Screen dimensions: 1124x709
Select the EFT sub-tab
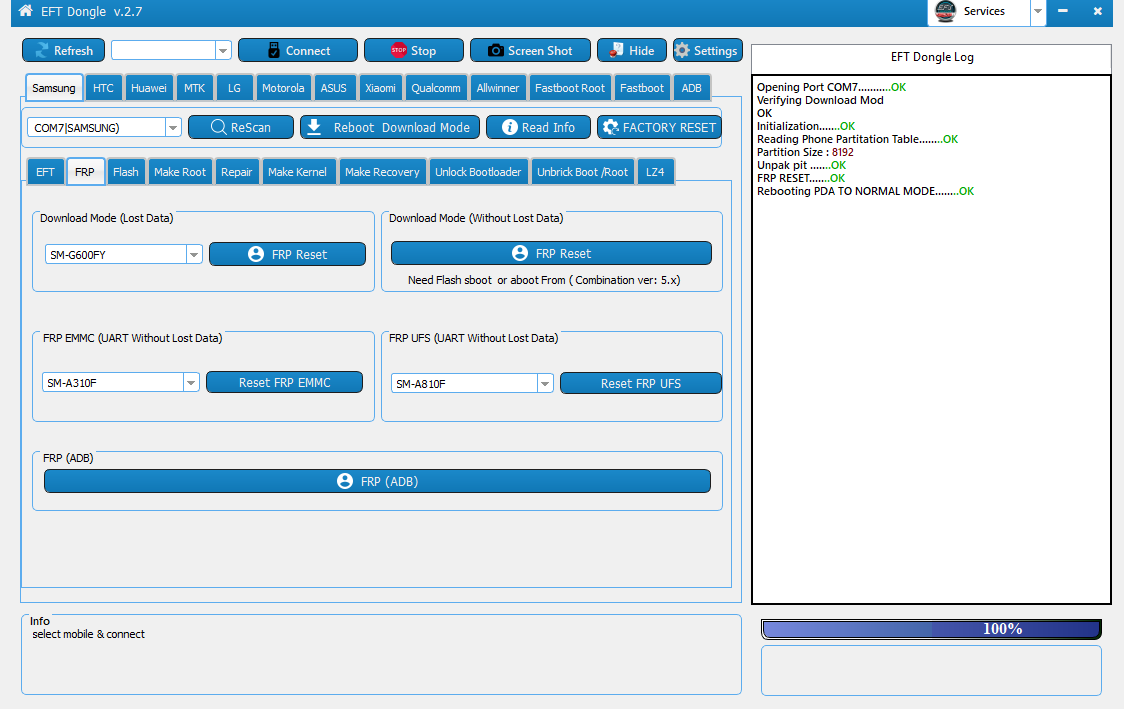(45, 172)
